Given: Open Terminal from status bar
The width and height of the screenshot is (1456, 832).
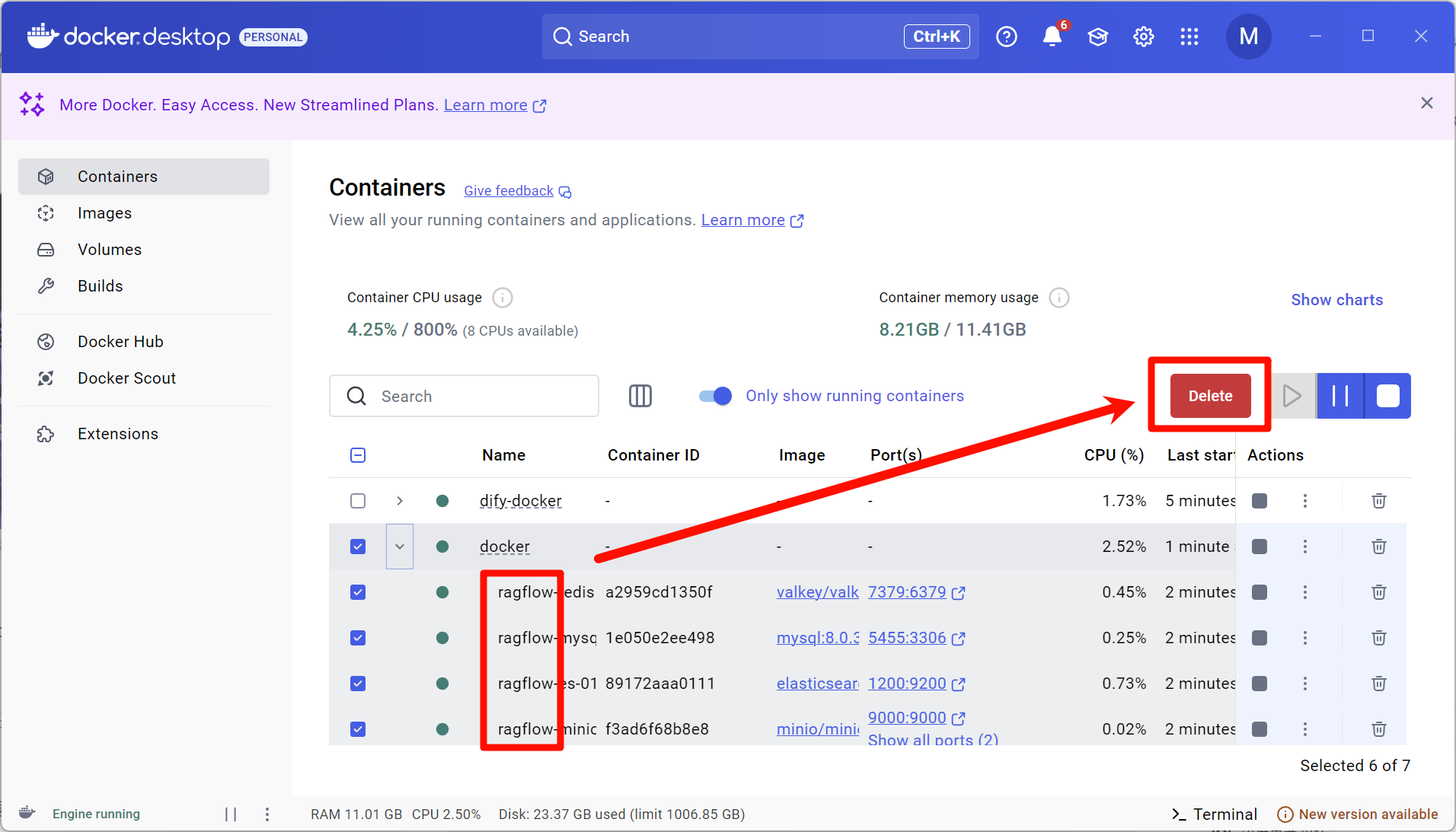Looking at the screenshot, I should coord(1215,814).
